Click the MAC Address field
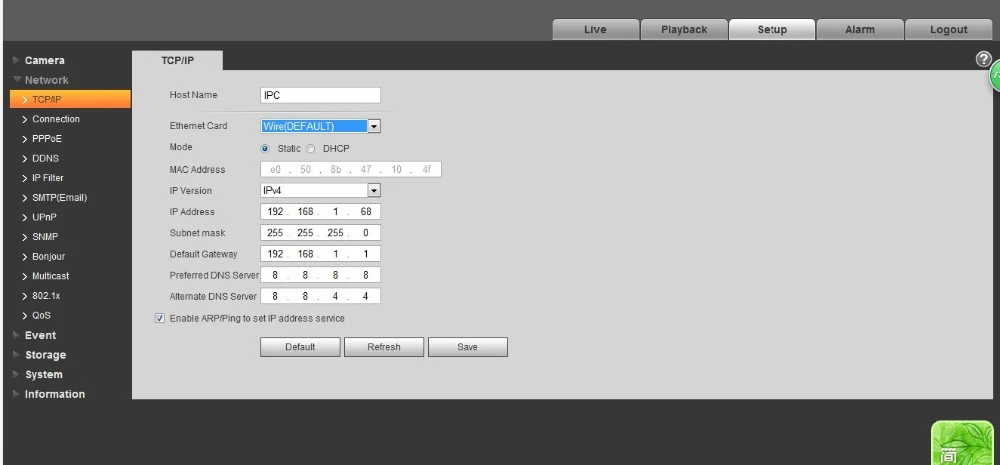 (351, 170)
